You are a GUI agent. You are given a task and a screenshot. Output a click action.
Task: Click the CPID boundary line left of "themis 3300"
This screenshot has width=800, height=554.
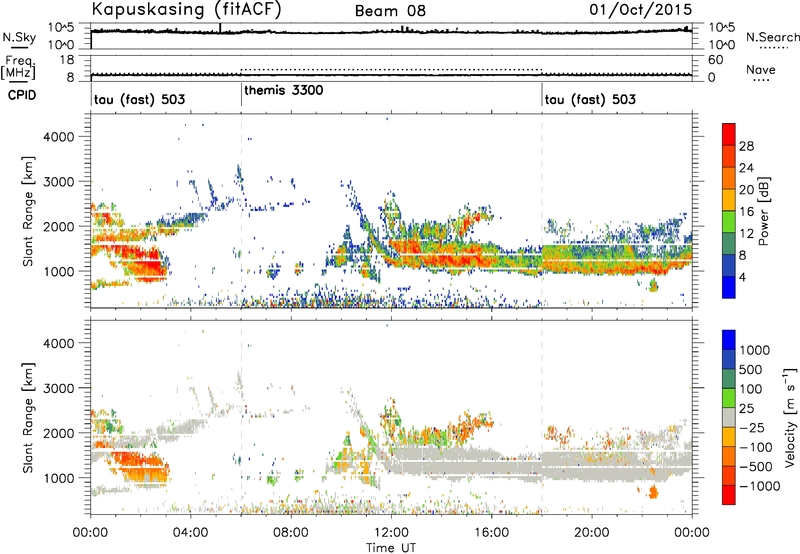click(x=241, y=93)
